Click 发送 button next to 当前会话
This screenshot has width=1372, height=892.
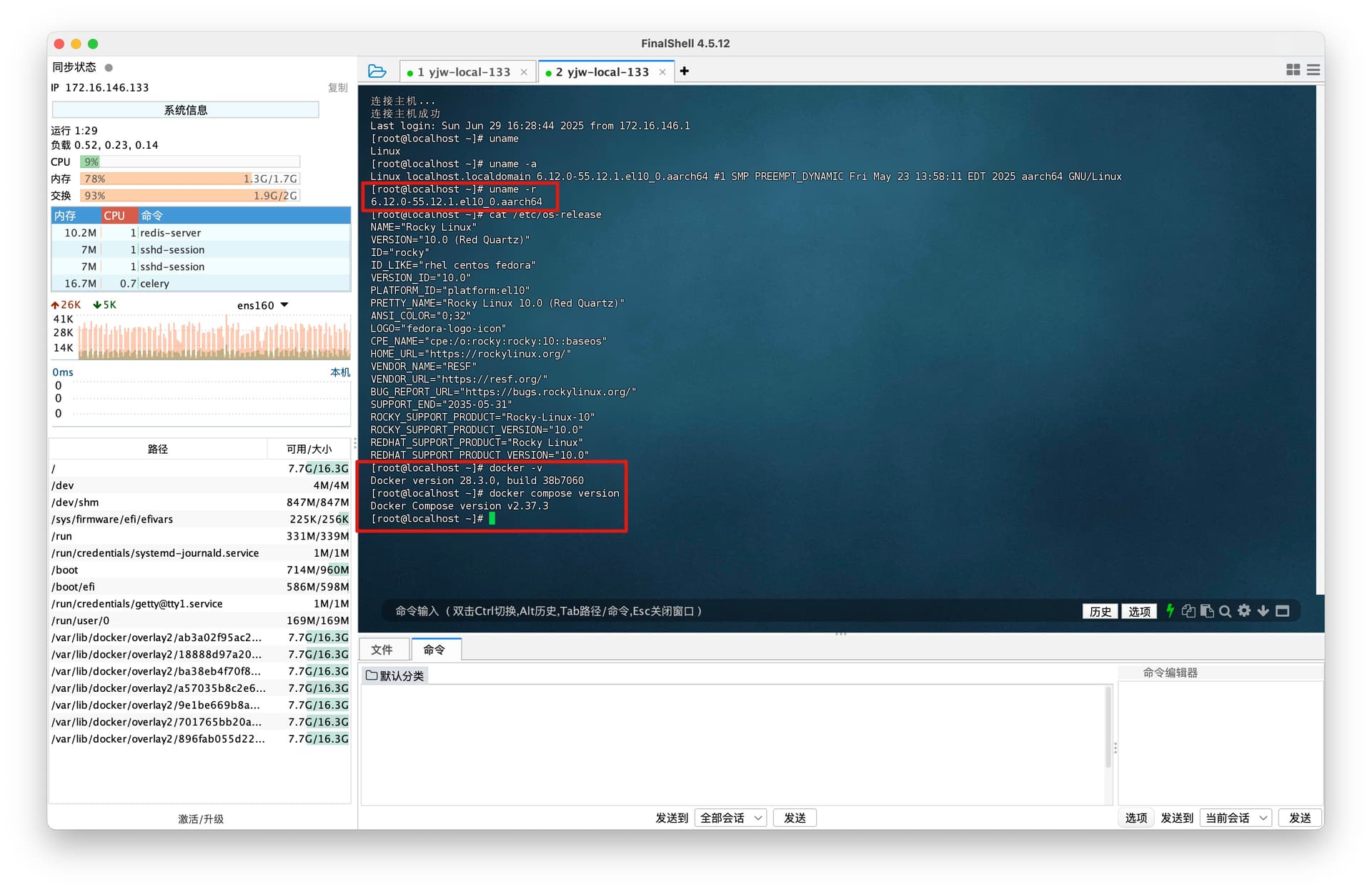(1300, 818)
